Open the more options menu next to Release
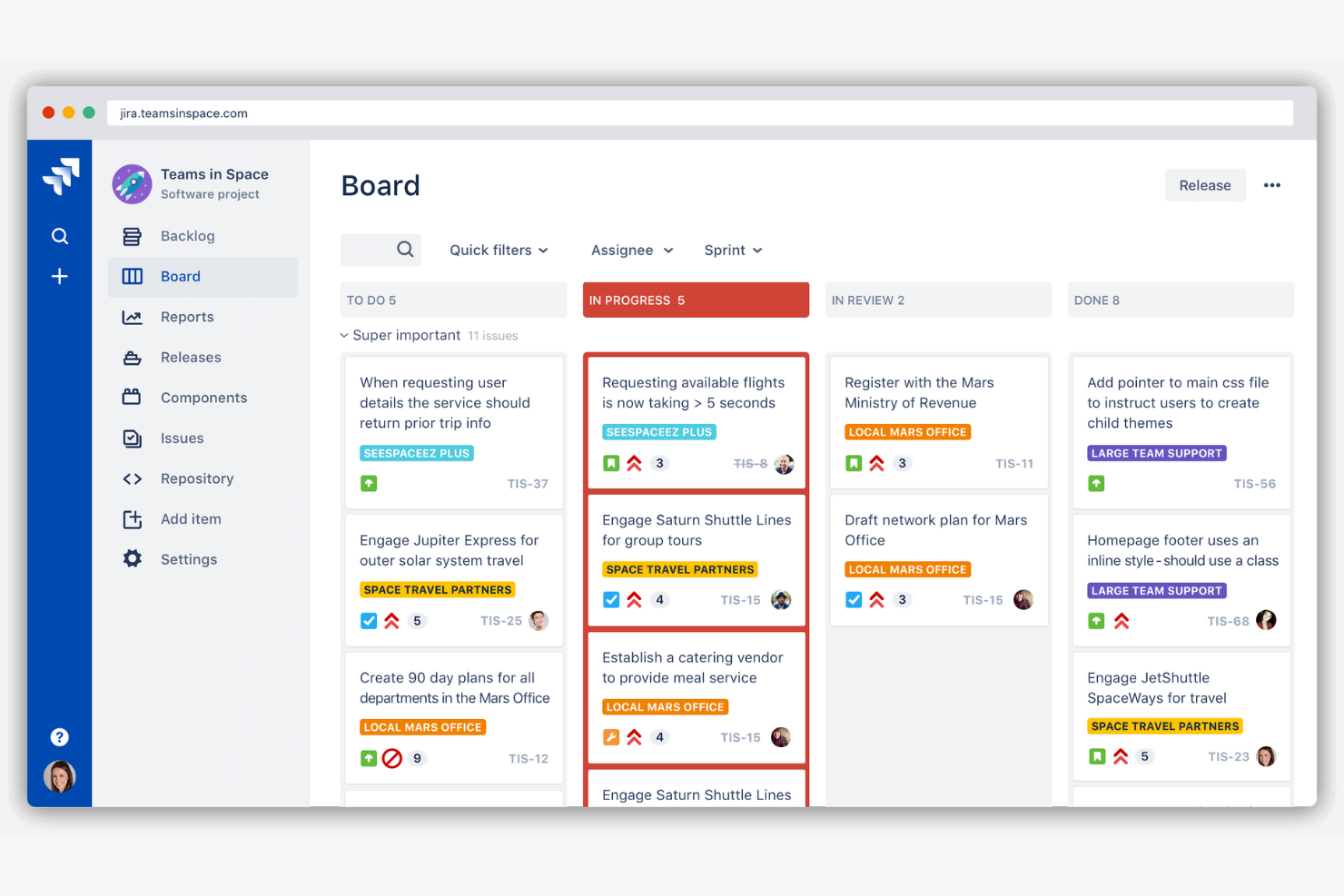 pos(1271,184)
